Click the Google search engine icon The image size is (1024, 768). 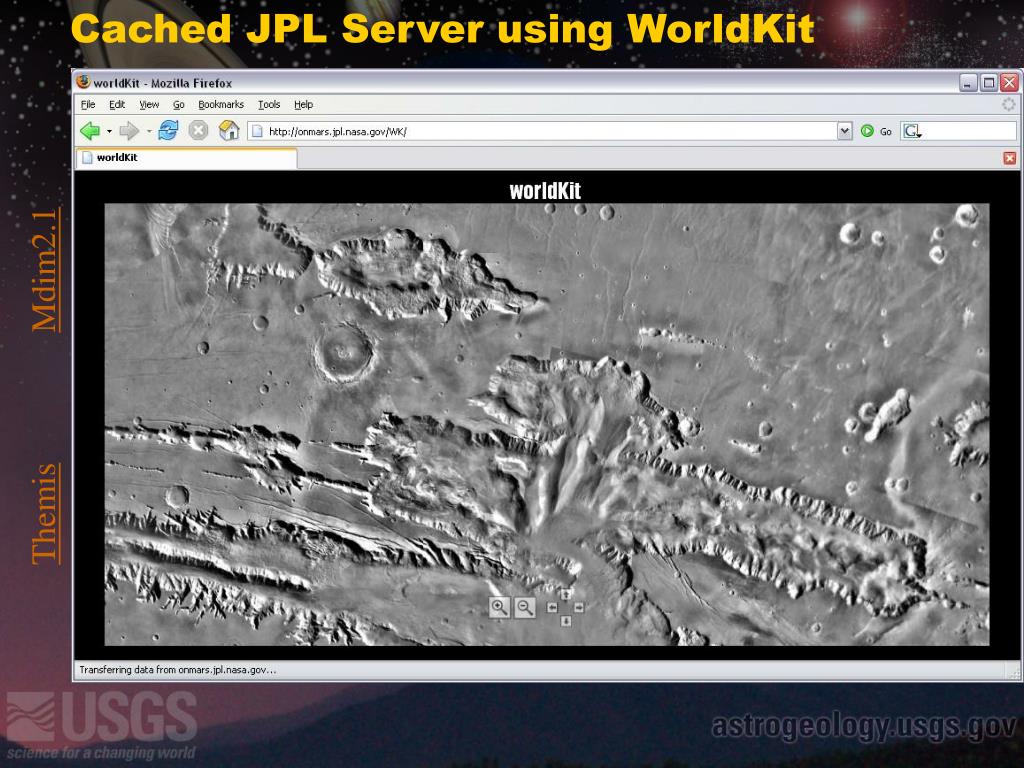[912, 131]
